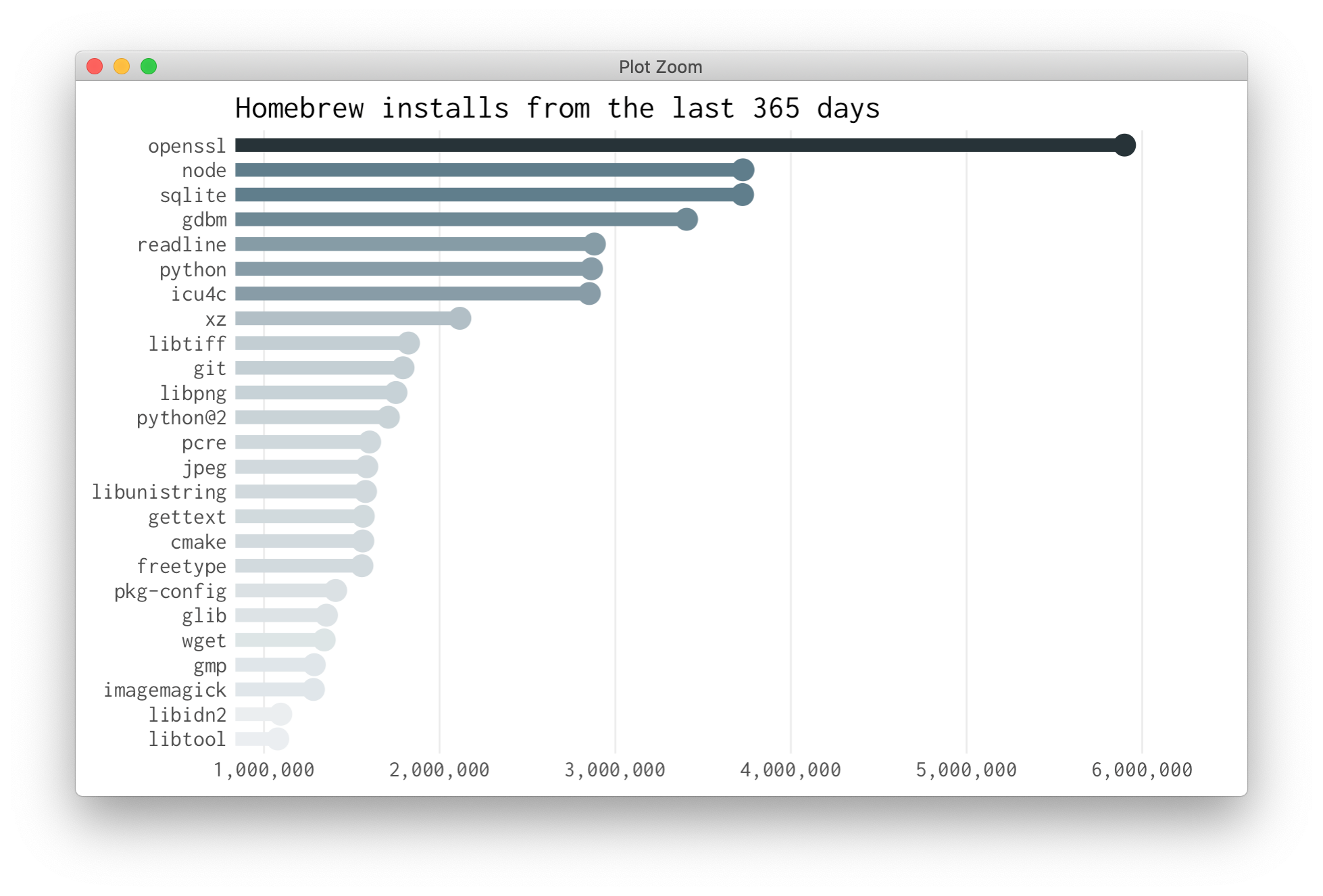Click the libidn2 label
1323x896 pixels.
click(x=187, y=715)
